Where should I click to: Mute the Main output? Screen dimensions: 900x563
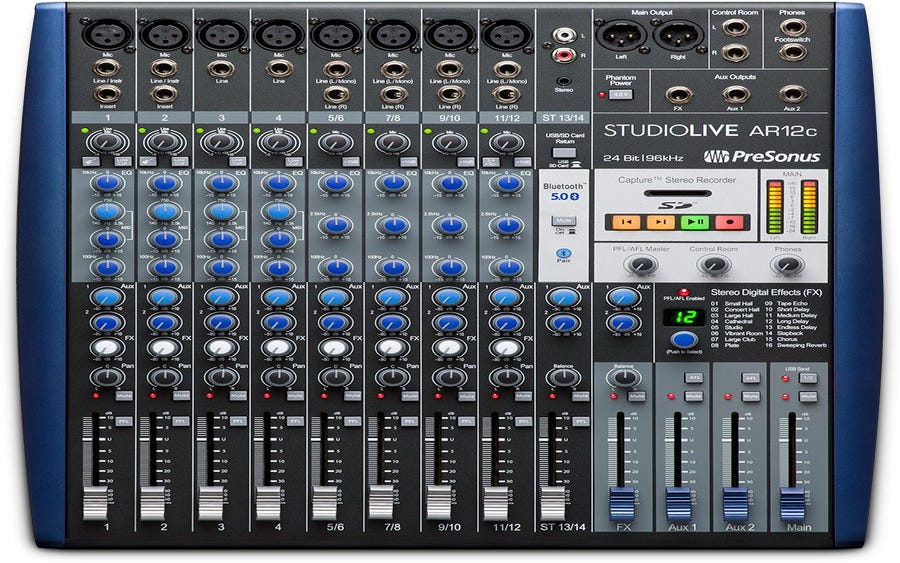pyautogui.click(x=808, y=396)
